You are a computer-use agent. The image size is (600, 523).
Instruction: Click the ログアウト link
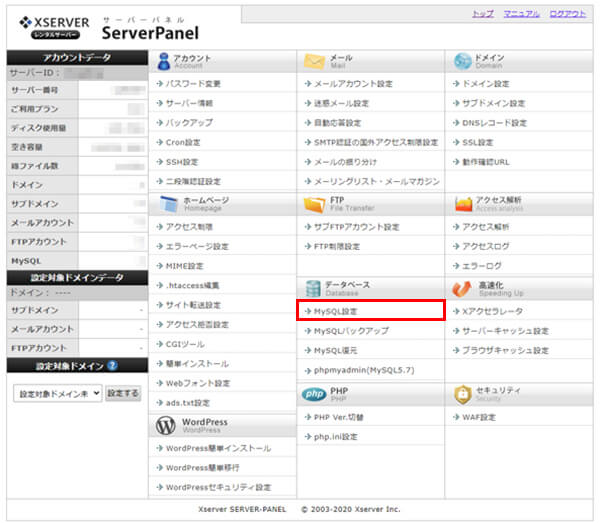click(567, 14)
